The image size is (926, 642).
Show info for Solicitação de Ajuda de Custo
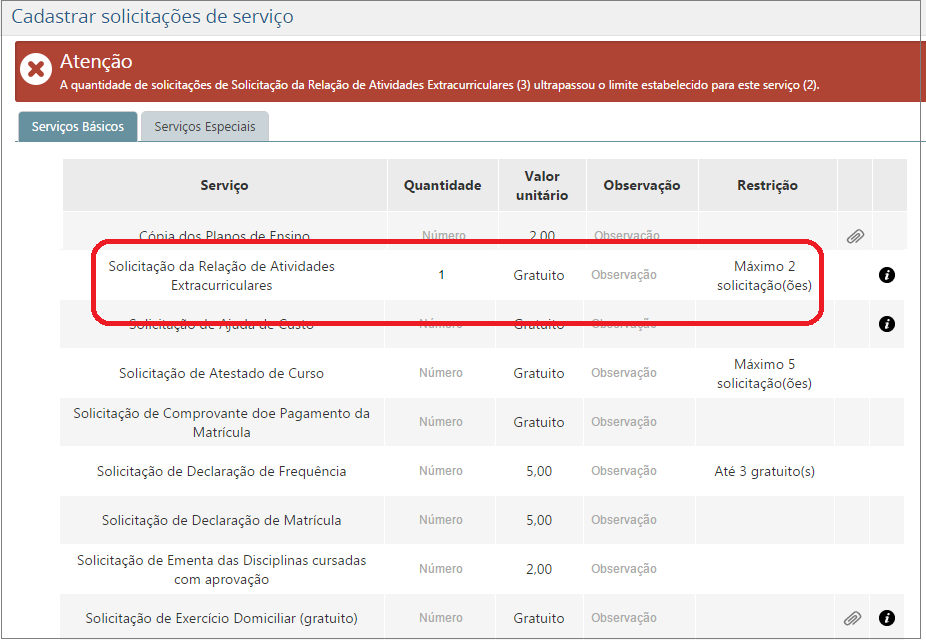tap(887, 324)
